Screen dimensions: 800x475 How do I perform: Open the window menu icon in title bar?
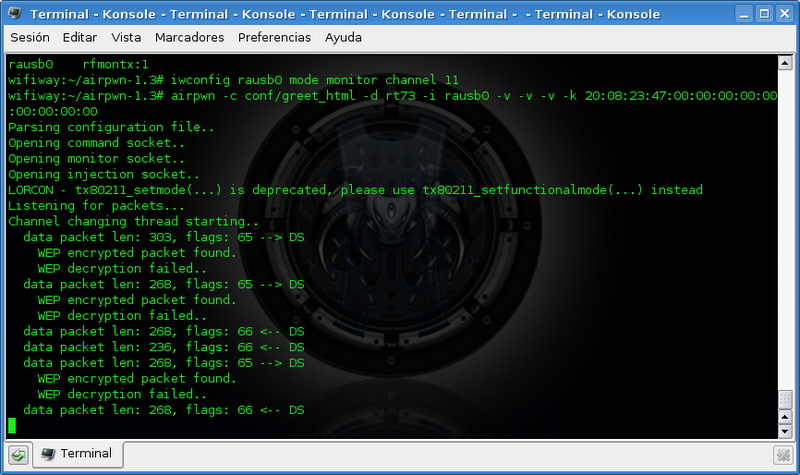pyautogui.click(x=14, y=14)
